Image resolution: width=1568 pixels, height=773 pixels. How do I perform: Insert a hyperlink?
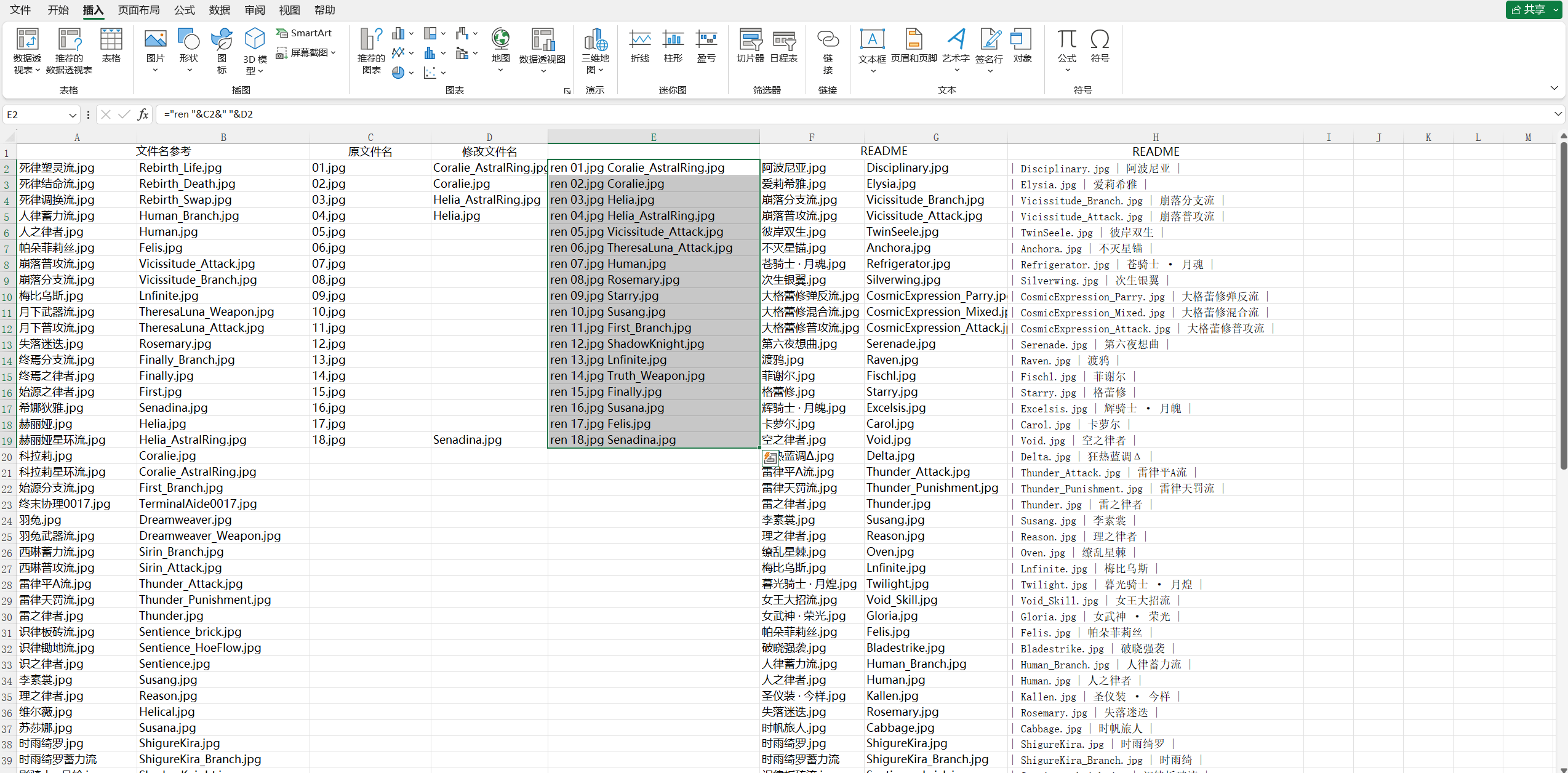828,50
